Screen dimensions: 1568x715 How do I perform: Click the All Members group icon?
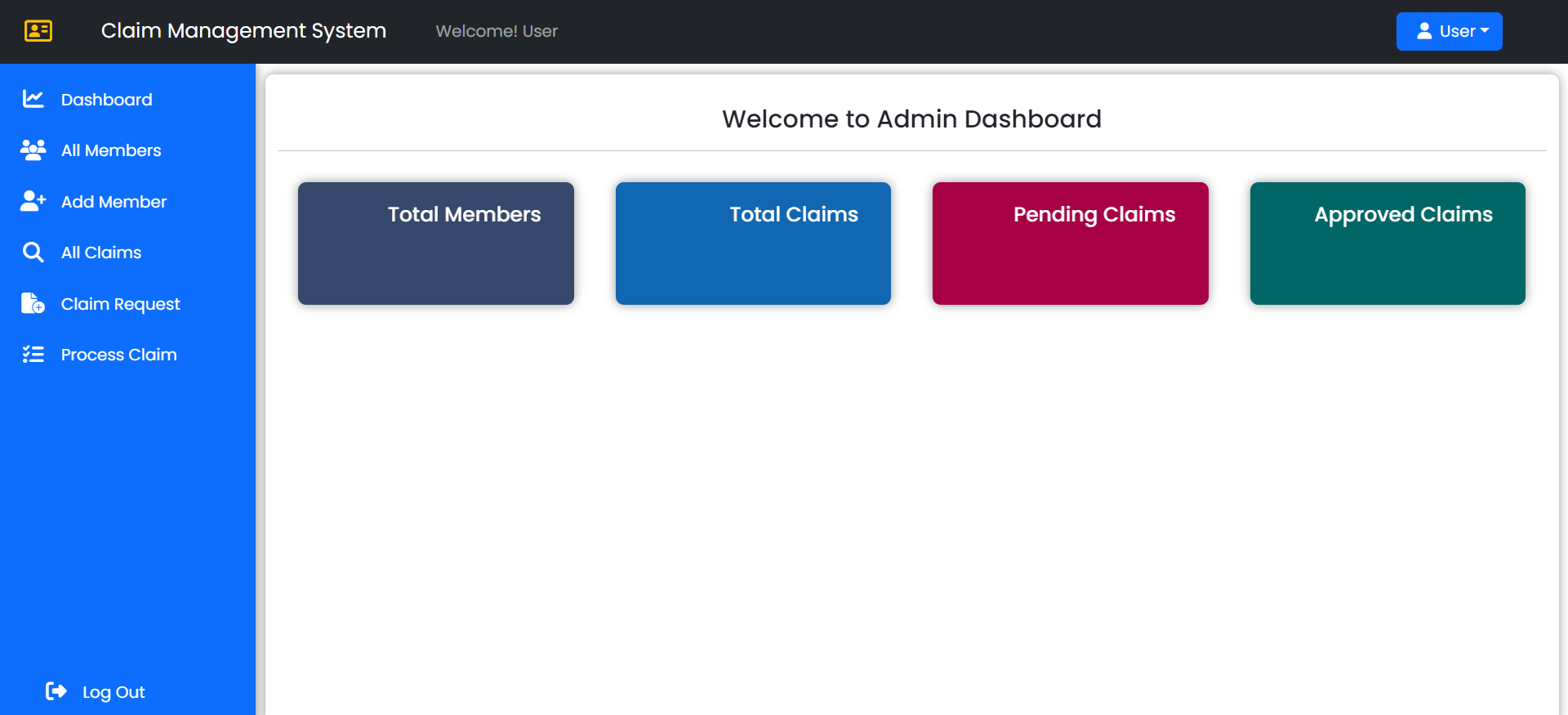pyautogui.click(x=33, y=150)
